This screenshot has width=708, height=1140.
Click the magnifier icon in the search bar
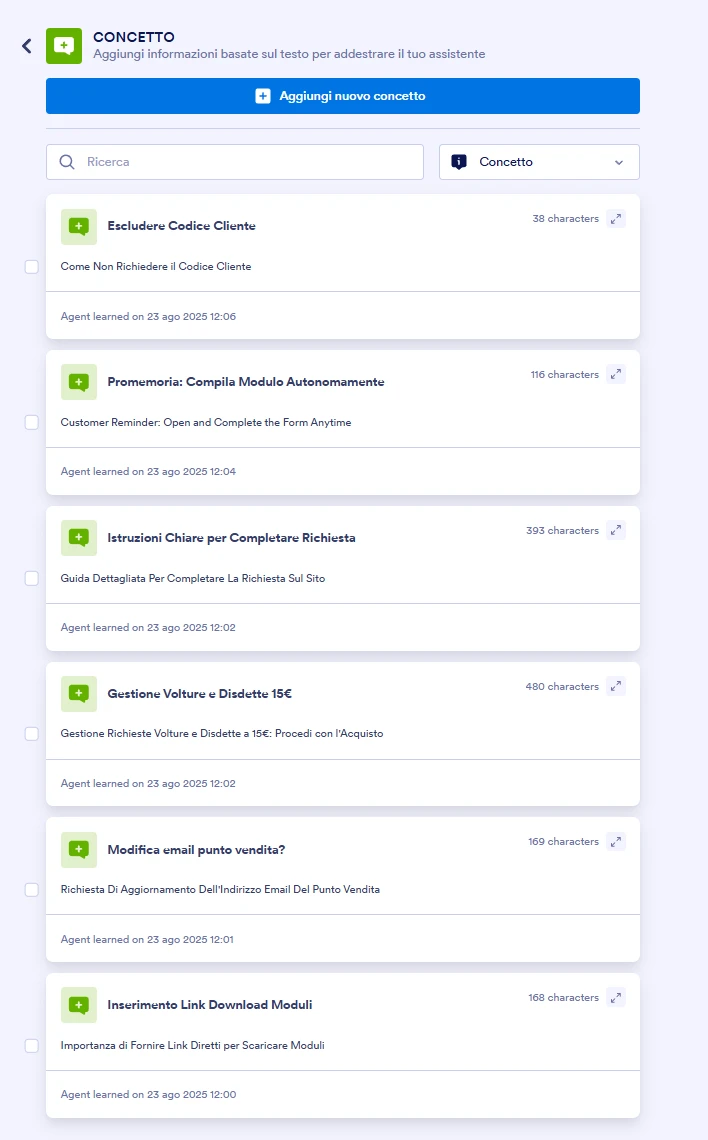tap(67, 161)
